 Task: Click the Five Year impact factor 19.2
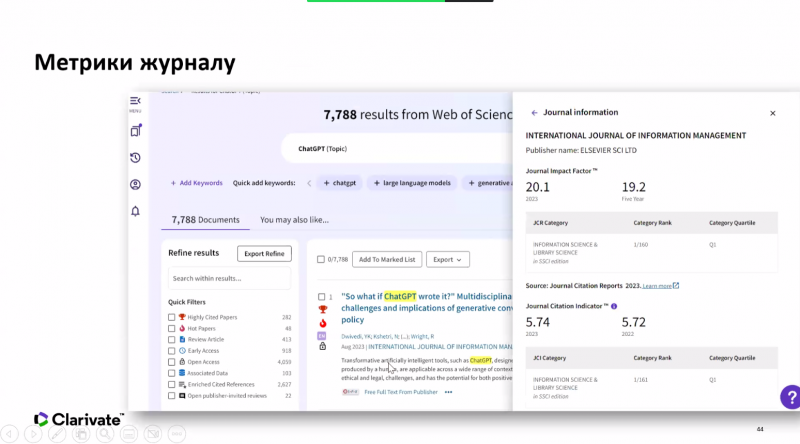click(x=634, y=187)
